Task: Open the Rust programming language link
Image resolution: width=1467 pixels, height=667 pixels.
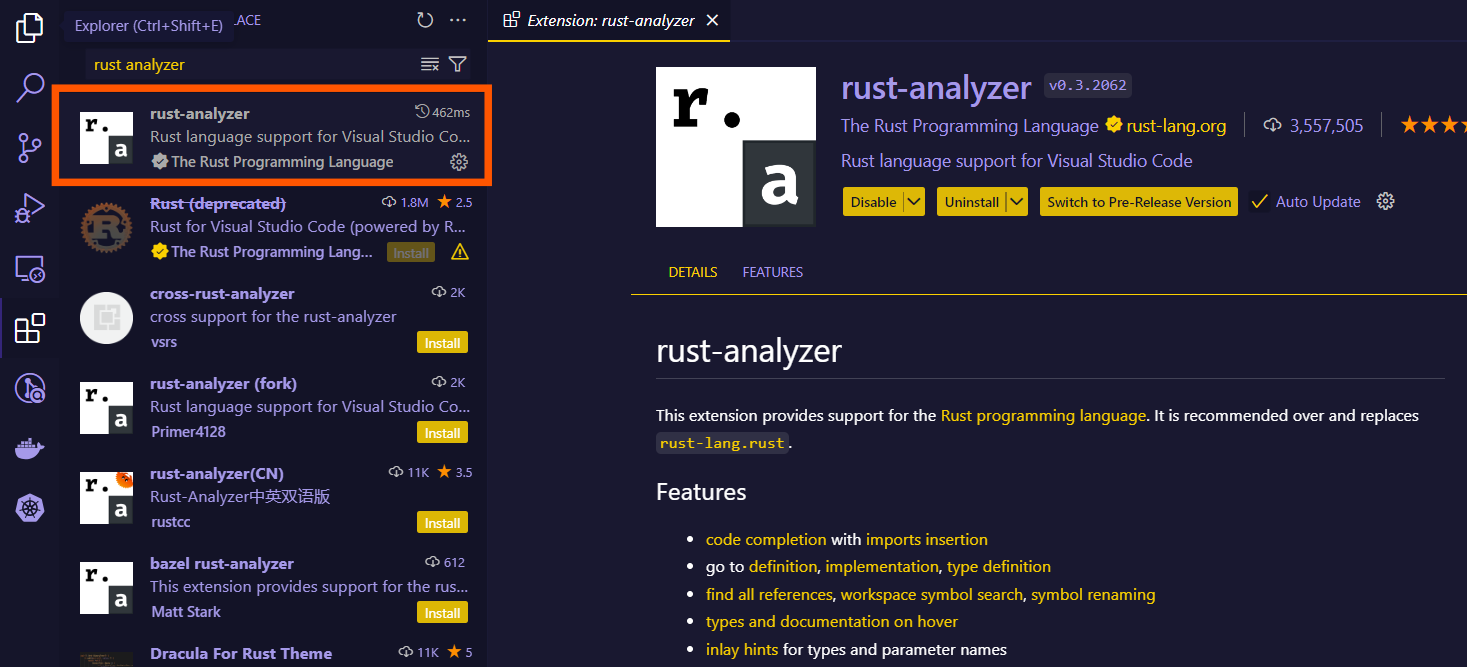Action: [1043, 415]
